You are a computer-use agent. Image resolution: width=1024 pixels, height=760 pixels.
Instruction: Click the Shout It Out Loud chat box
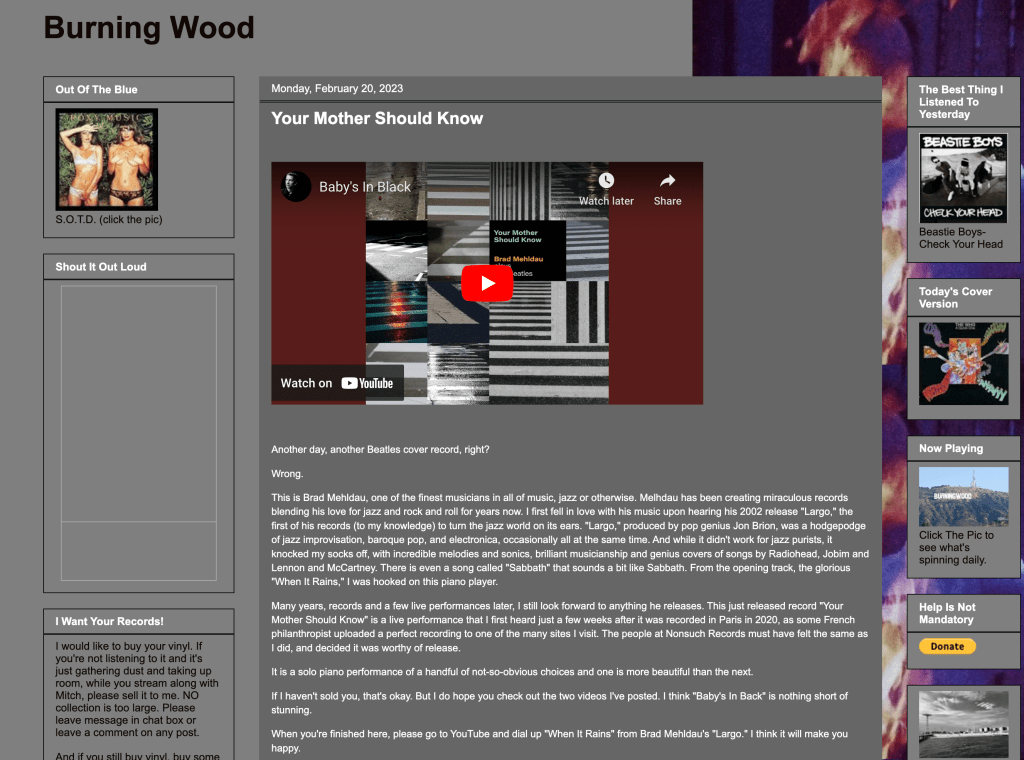click(x=139, y=432)
